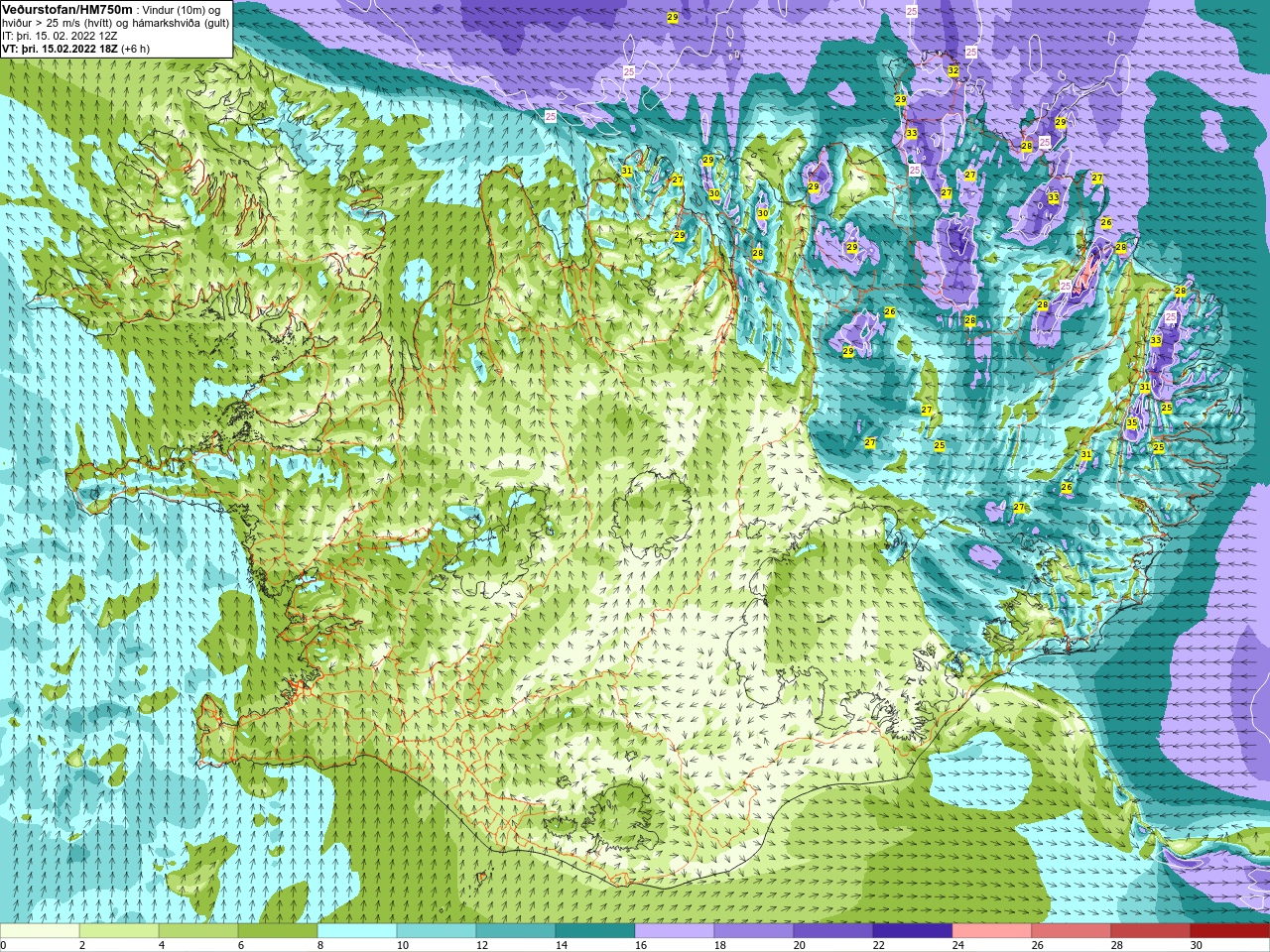Select the 8–10 m/s light cyan legend swatch
This screenshot has height=952, width=1270.
click(x=357, y=931)
